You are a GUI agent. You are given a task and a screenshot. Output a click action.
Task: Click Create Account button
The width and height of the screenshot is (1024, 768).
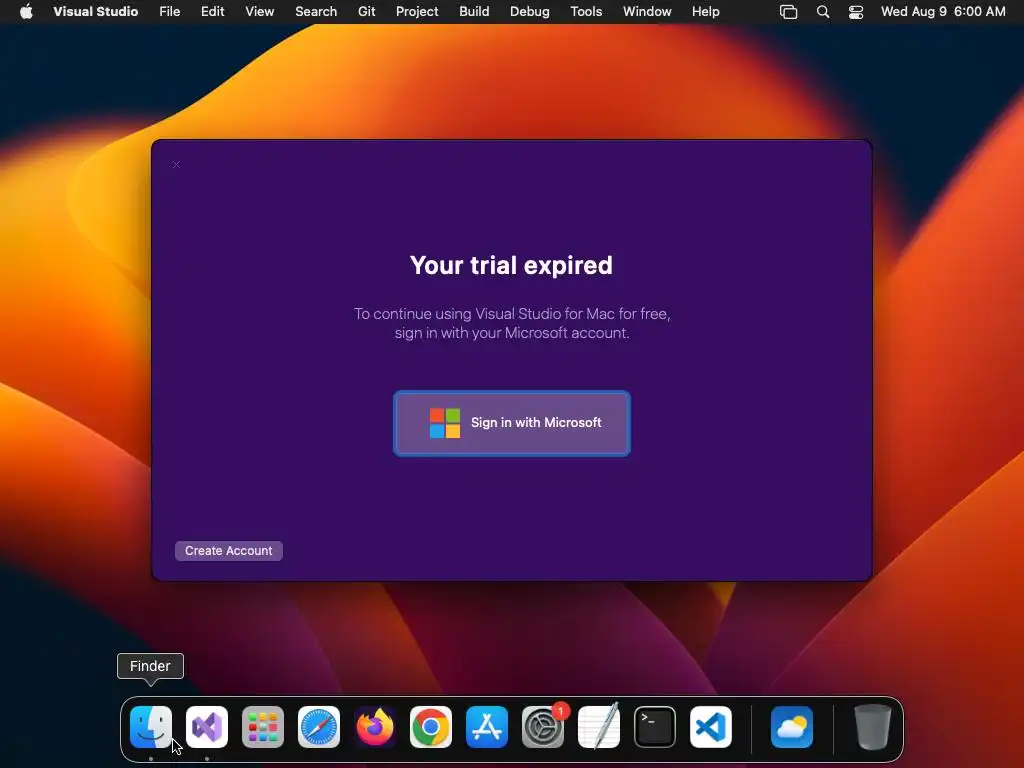pyautogui.click(x=229, y=551)
